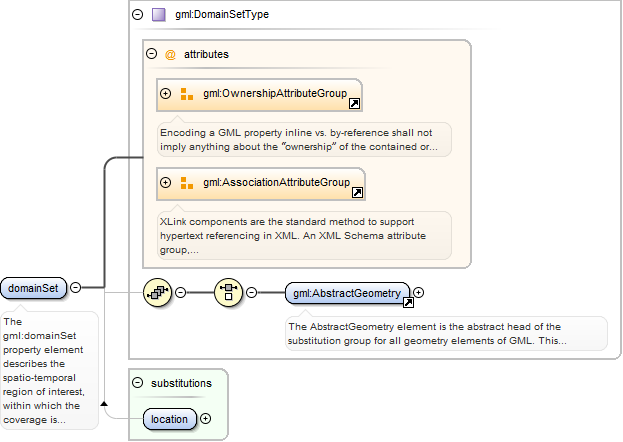Collapse the gml:DomainSetType box
The image size is (623, 442).
(x=138, y=15)
